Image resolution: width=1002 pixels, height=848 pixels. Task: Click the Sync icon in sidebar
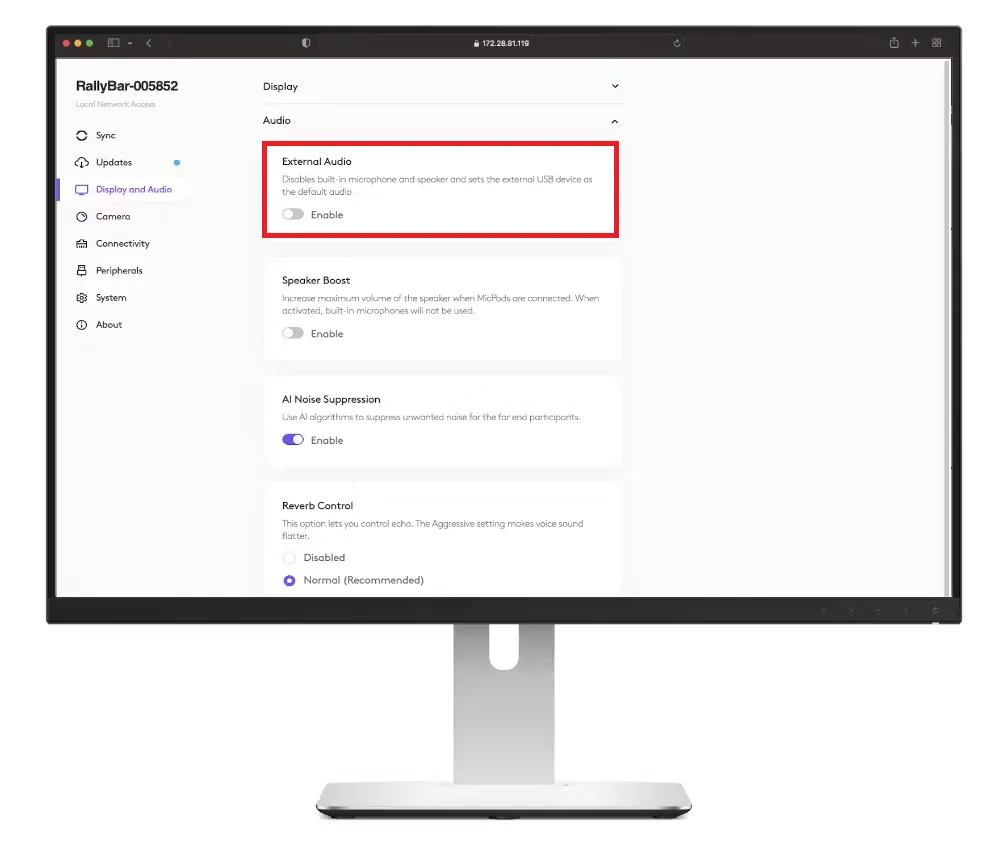82,136
